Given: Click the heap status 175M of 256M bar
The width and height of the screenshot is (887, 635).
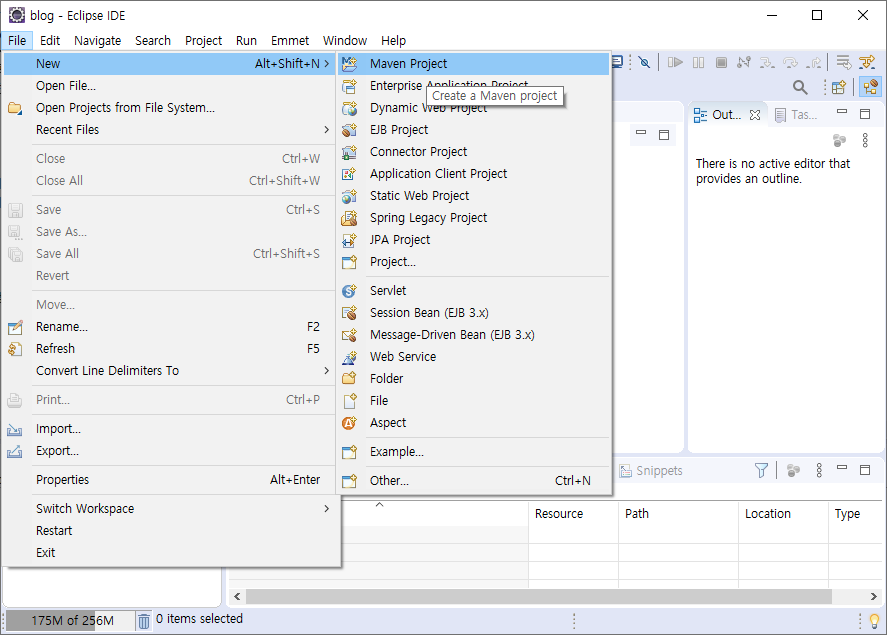Looking at the screenshot, I should pyautogui.click(x=72, y=620).
